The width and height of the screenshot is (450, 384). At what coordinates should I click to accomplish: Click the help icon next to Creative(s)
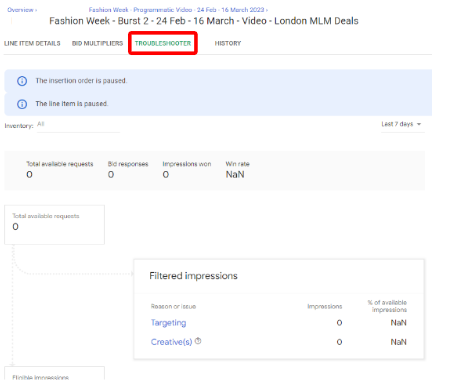[198, 341]
